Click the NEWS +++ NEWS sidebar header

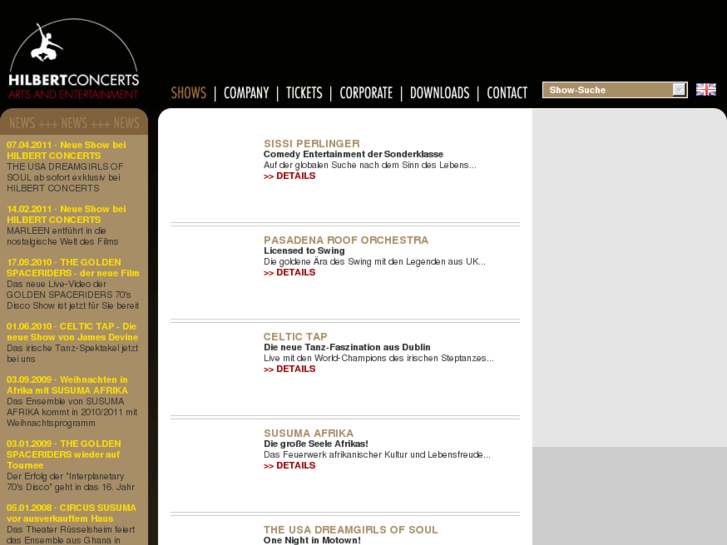pyautogui.click(x=74, y=122)
